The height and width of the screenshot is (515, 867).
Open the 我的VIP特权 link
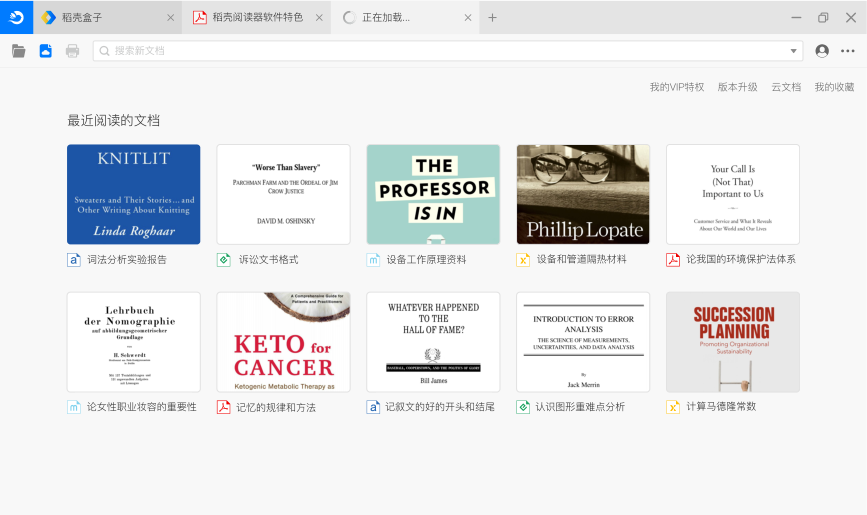[x=677, y=87]
